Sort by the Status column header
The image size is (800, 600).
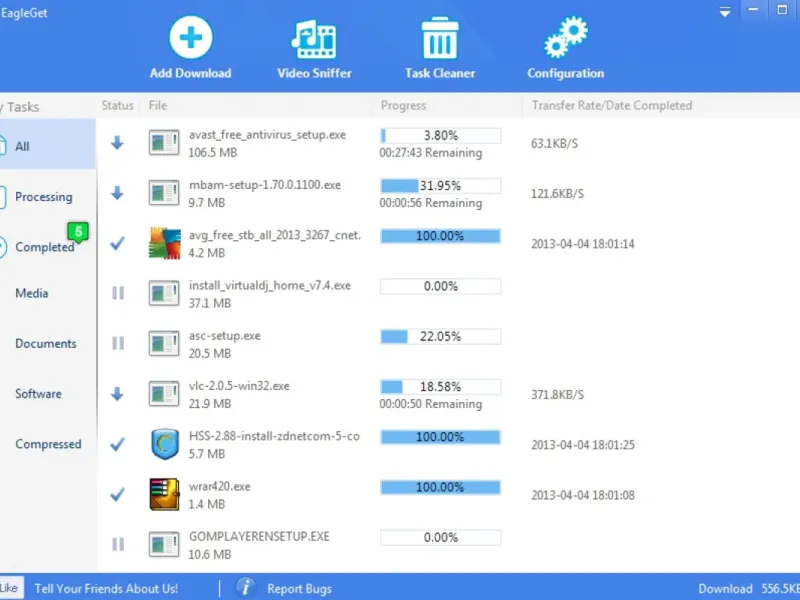pos(117,105)
